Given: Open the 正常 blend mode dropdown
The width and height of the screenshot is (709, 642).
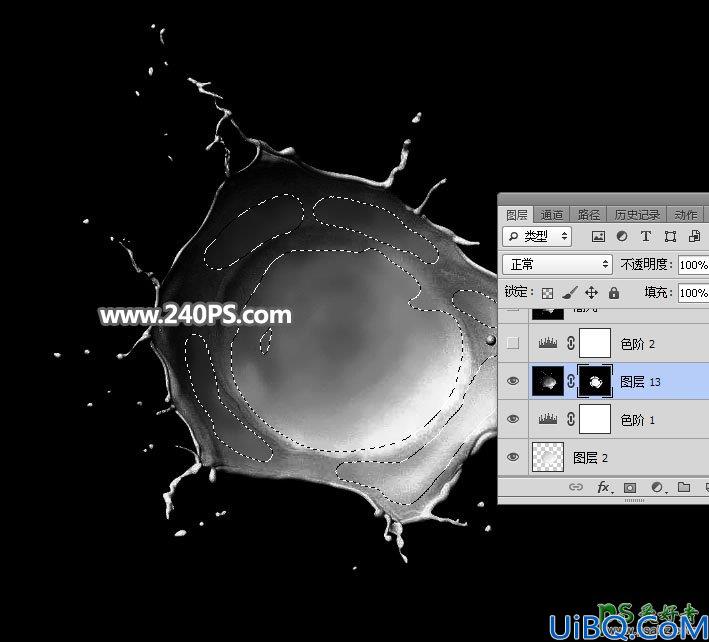Looking at the screenshot, I should tap(557, 264).
